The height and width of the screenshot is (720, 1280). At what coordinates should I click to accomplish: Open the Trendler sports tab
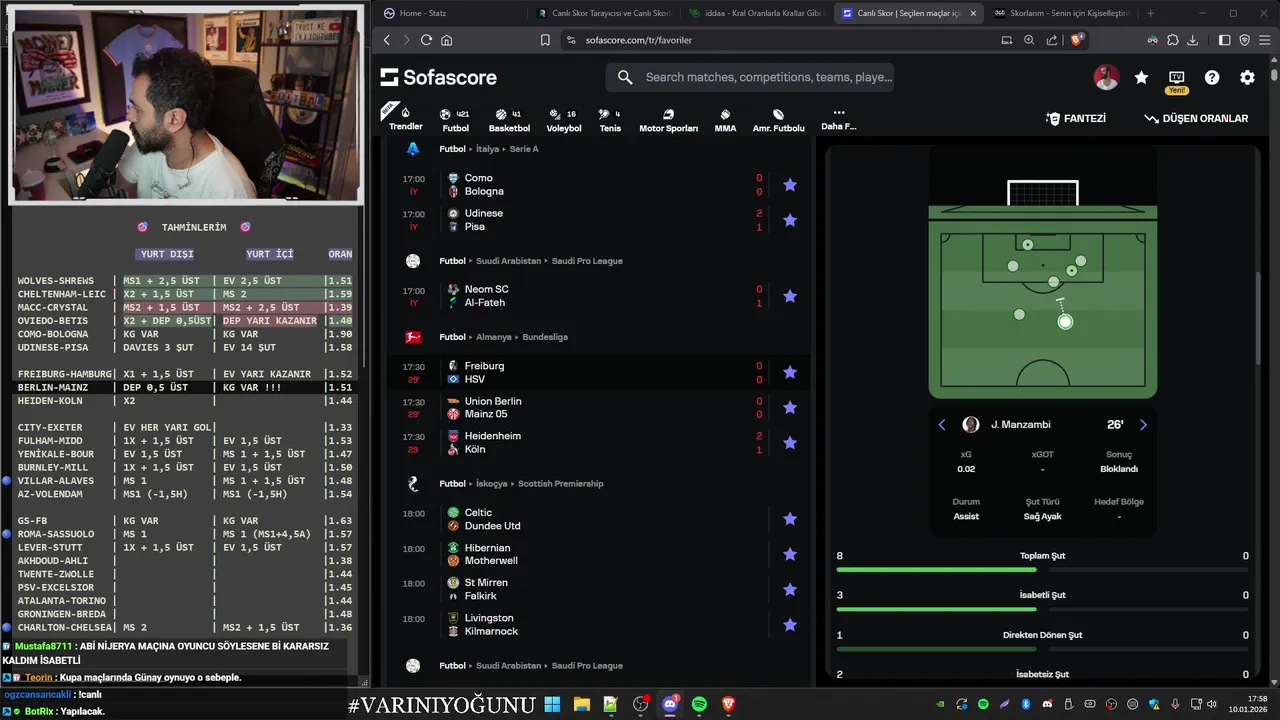405,118
